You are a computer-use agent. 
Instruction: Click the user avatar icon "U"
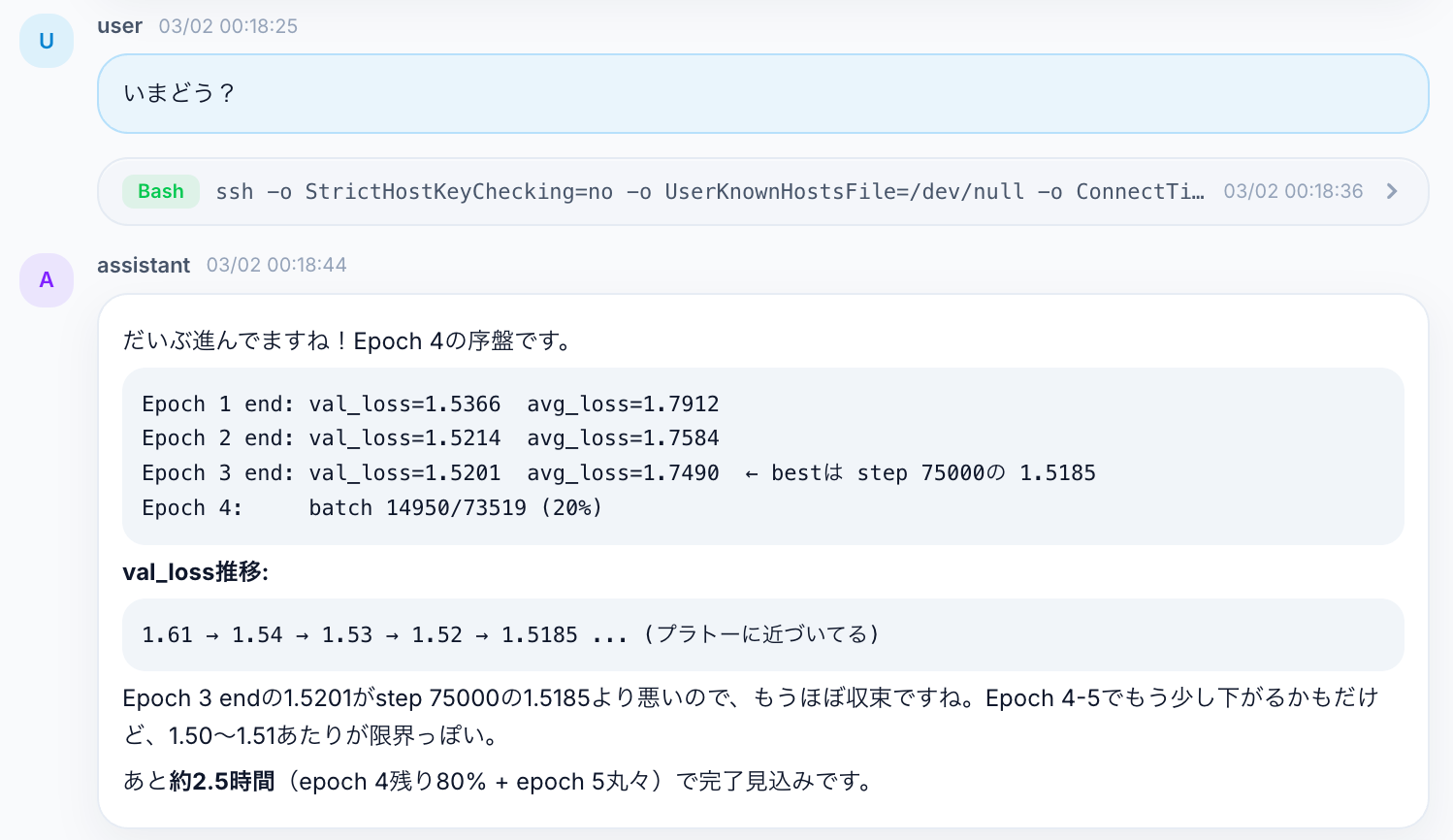click(x=46, y=42)
